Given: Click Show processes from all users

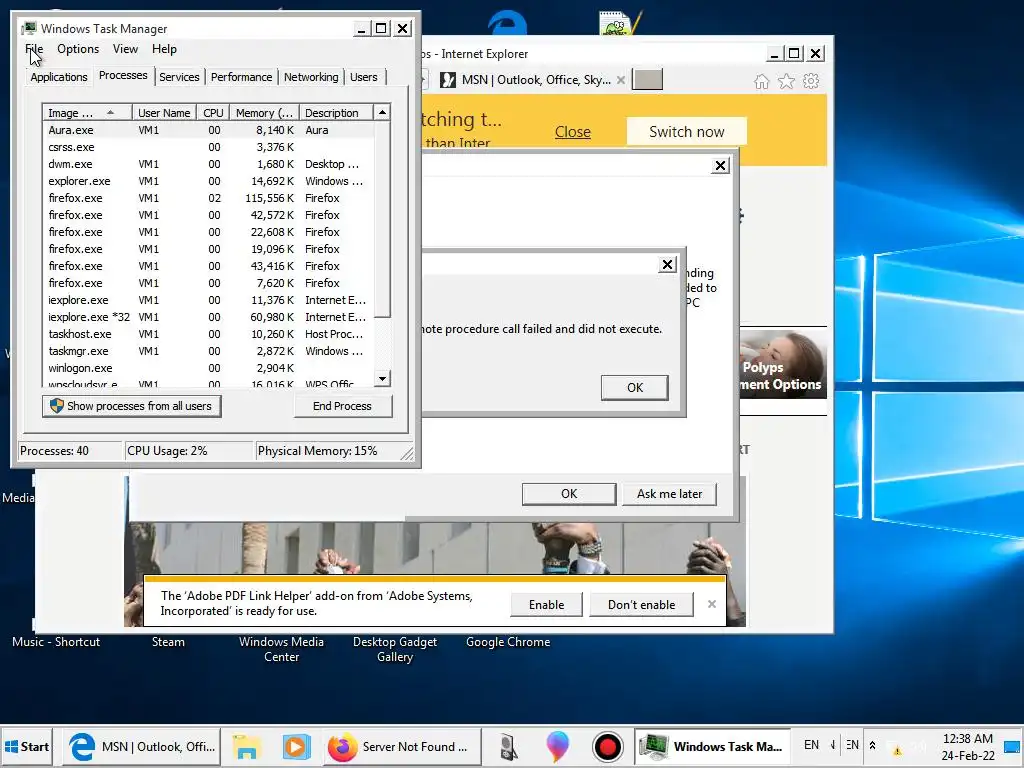Looking at the screenshot, I should [x=131, y=406].
